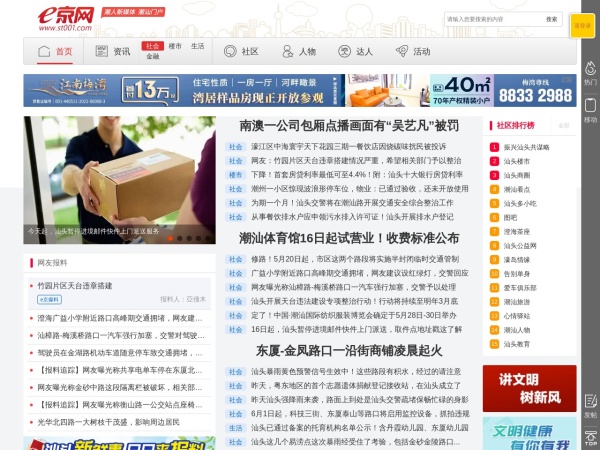The height and width of the screenshot is (450, 600).
Task: Select the third slideshow indicator dot
Action: coord(189,238)
